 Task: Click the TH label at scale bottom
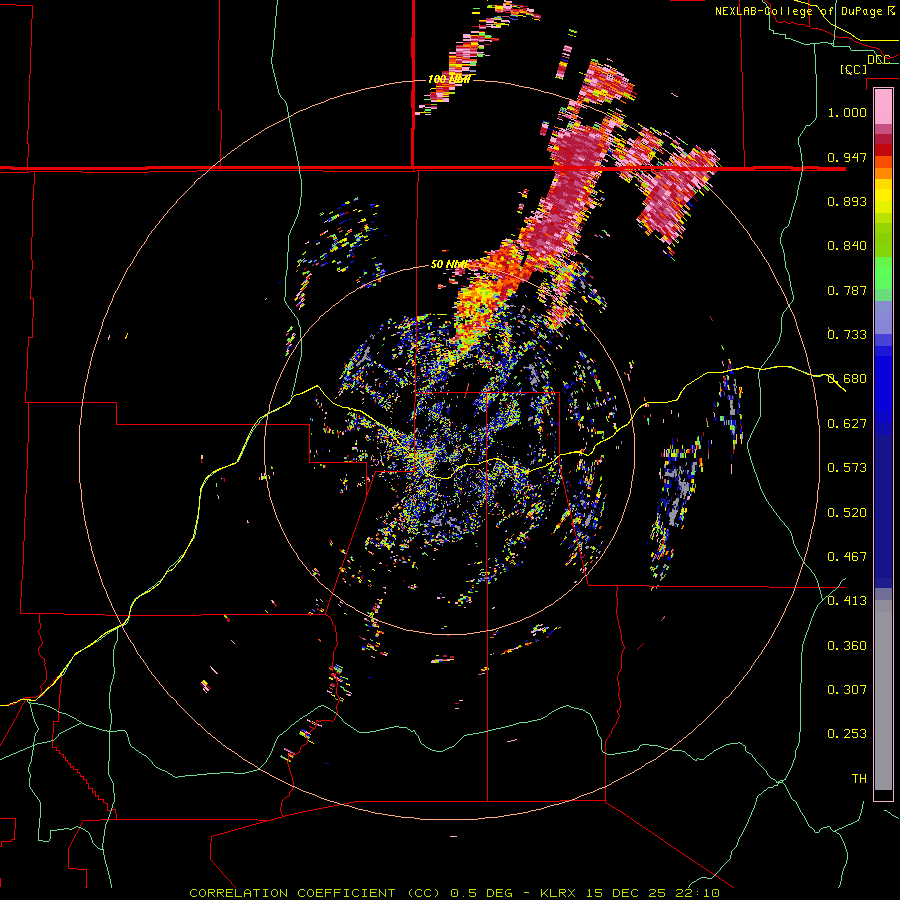[859, 779]
